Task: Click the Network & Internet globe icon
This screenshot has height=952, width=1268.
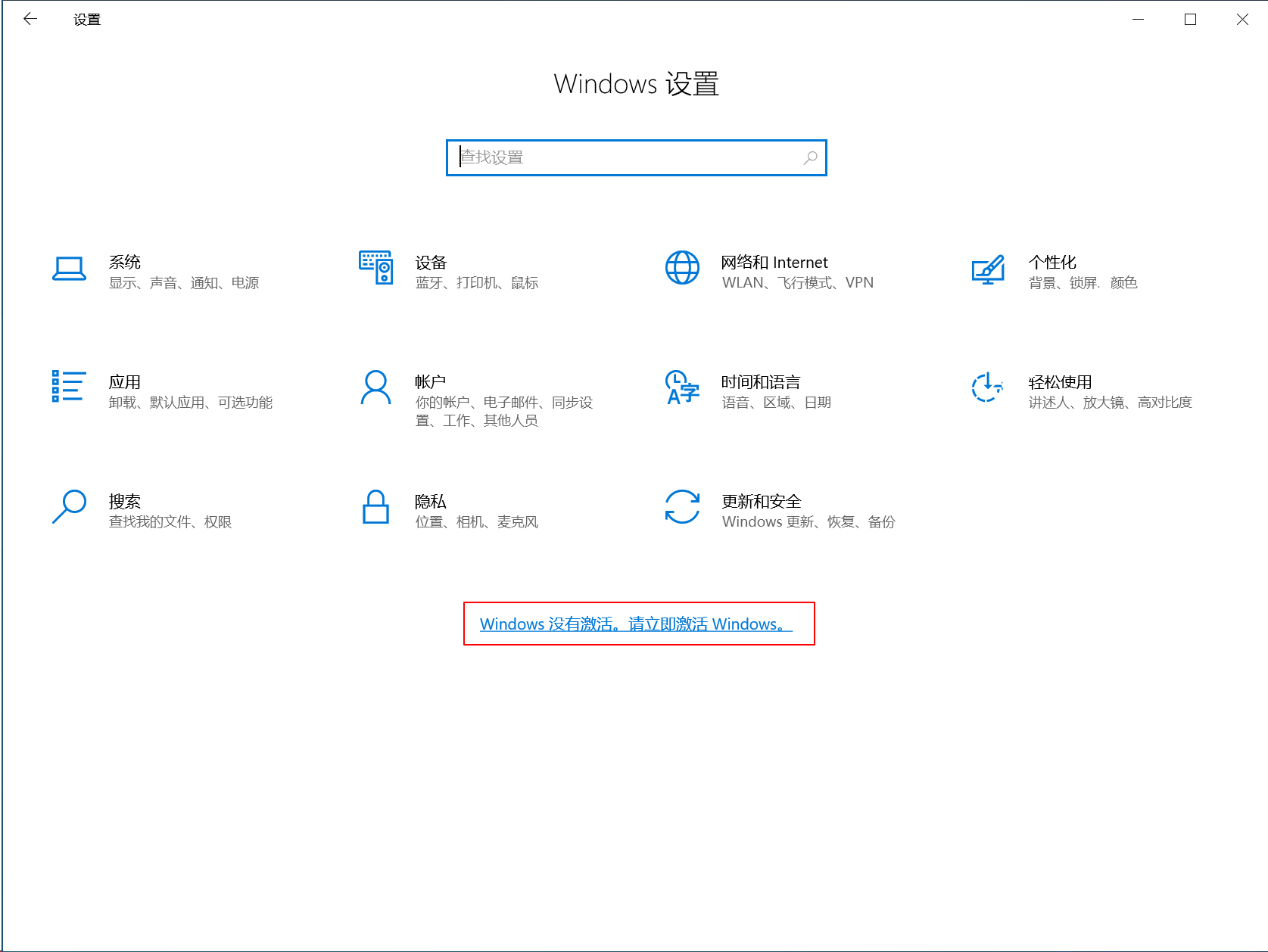Action: [x=682, y=268]
